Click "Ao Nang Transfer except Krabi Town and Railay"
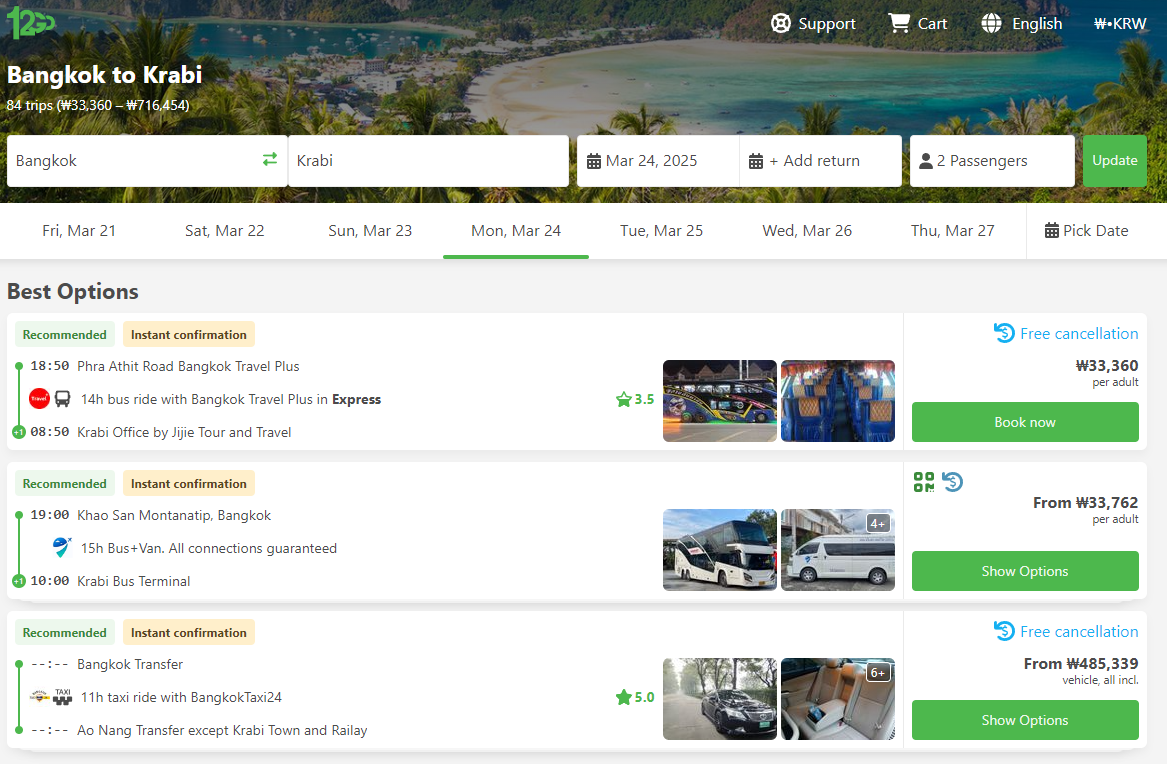Viewport: 1167px width, 764px height. point(223,731)
